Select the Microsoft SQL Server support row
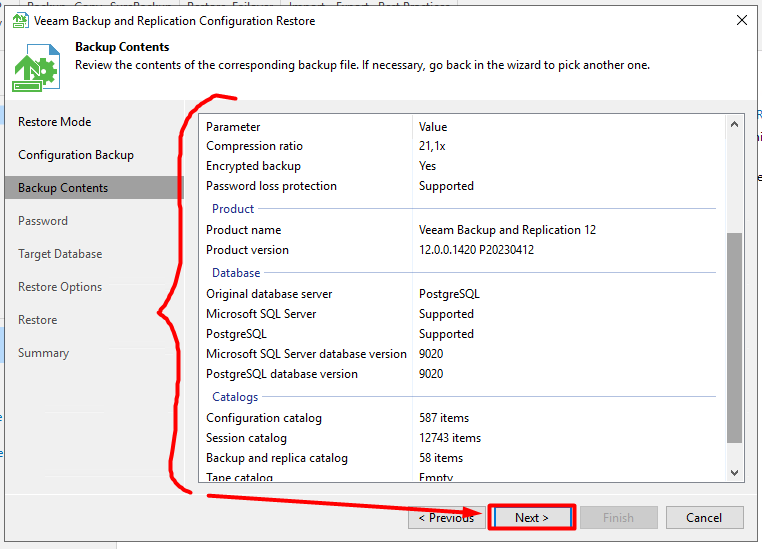 click(x=462, y=314)
